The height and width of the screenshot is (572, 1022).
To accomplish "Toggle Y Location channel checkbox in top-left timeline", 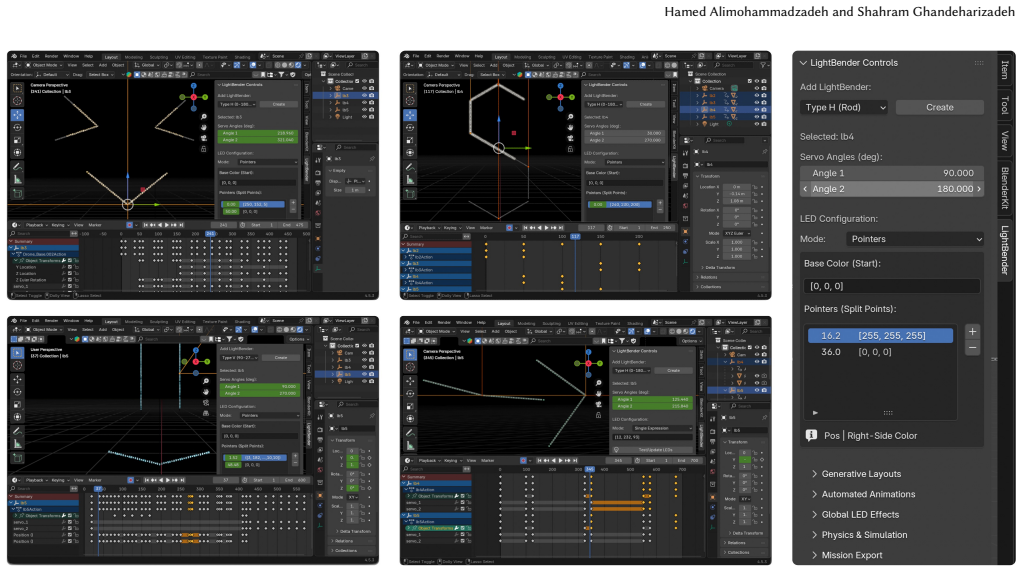I will point(70,267).
